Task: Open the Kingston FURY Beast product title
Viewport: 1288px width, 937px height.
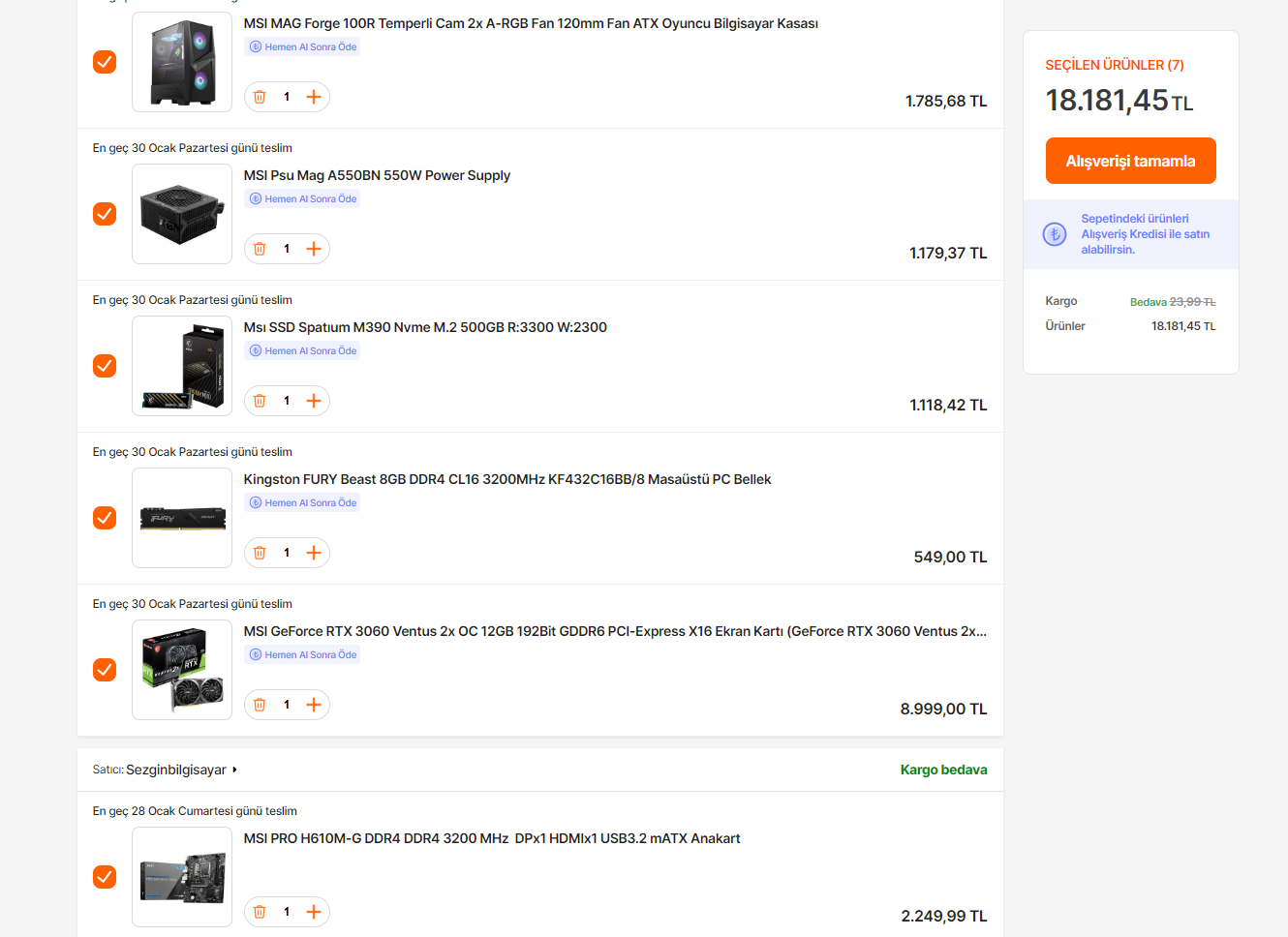Action: [507, 479]
